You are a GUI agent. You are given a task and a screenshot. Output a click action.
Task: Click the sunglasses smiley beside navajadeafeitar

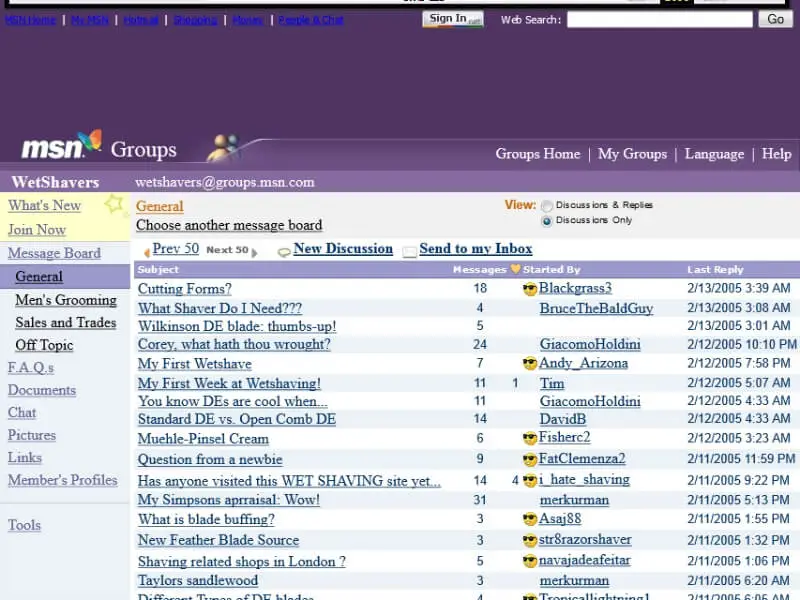[530, 561]
